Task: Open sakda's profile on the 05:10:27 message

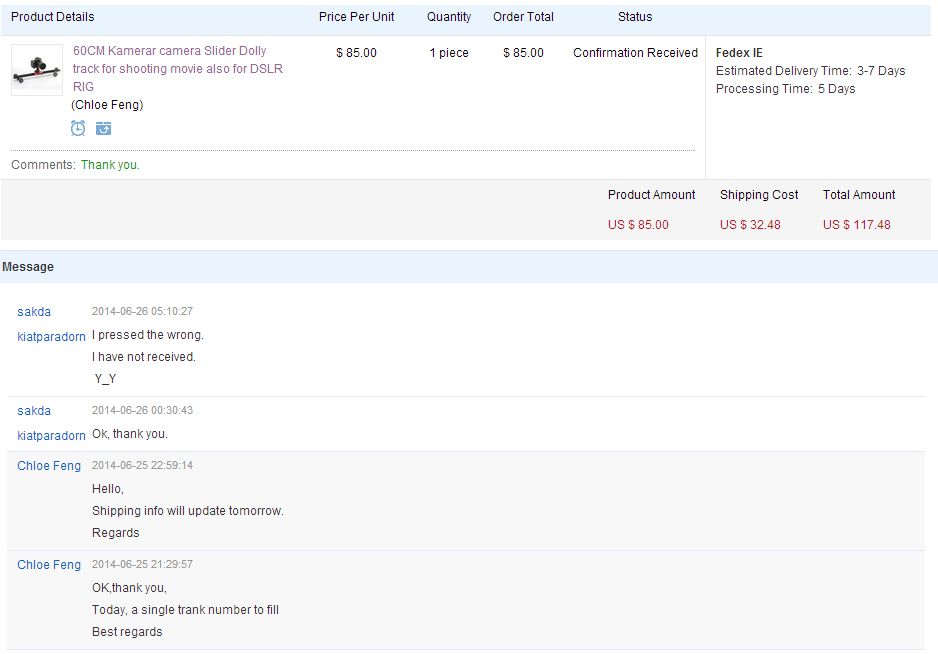Action: (34, 312)
